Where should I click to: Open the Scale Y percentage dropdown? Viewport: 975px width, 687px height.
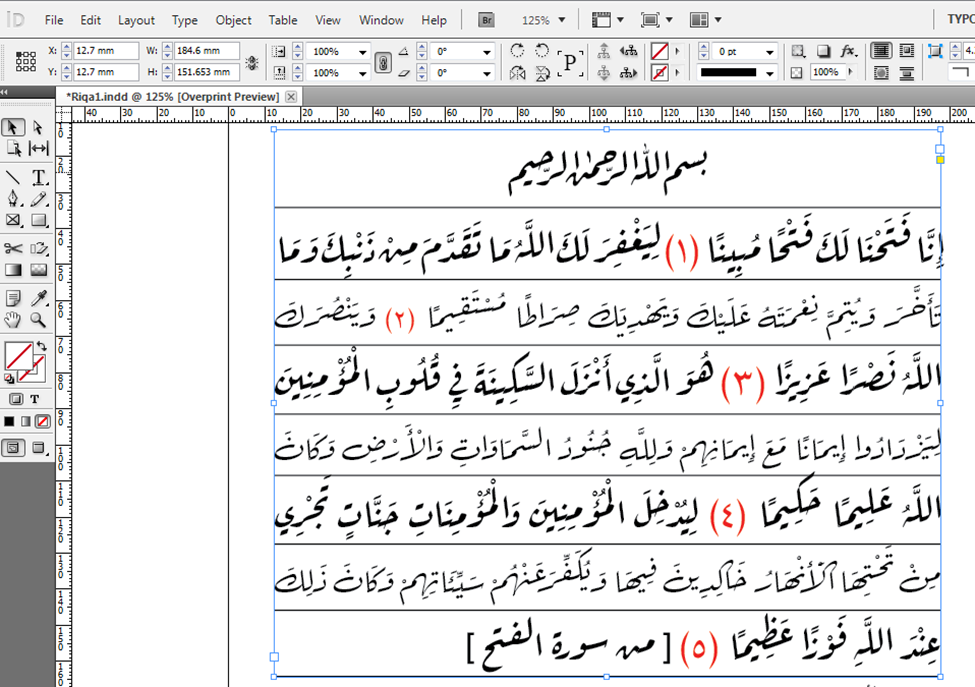pyautogui.click(x=363, y=73)
